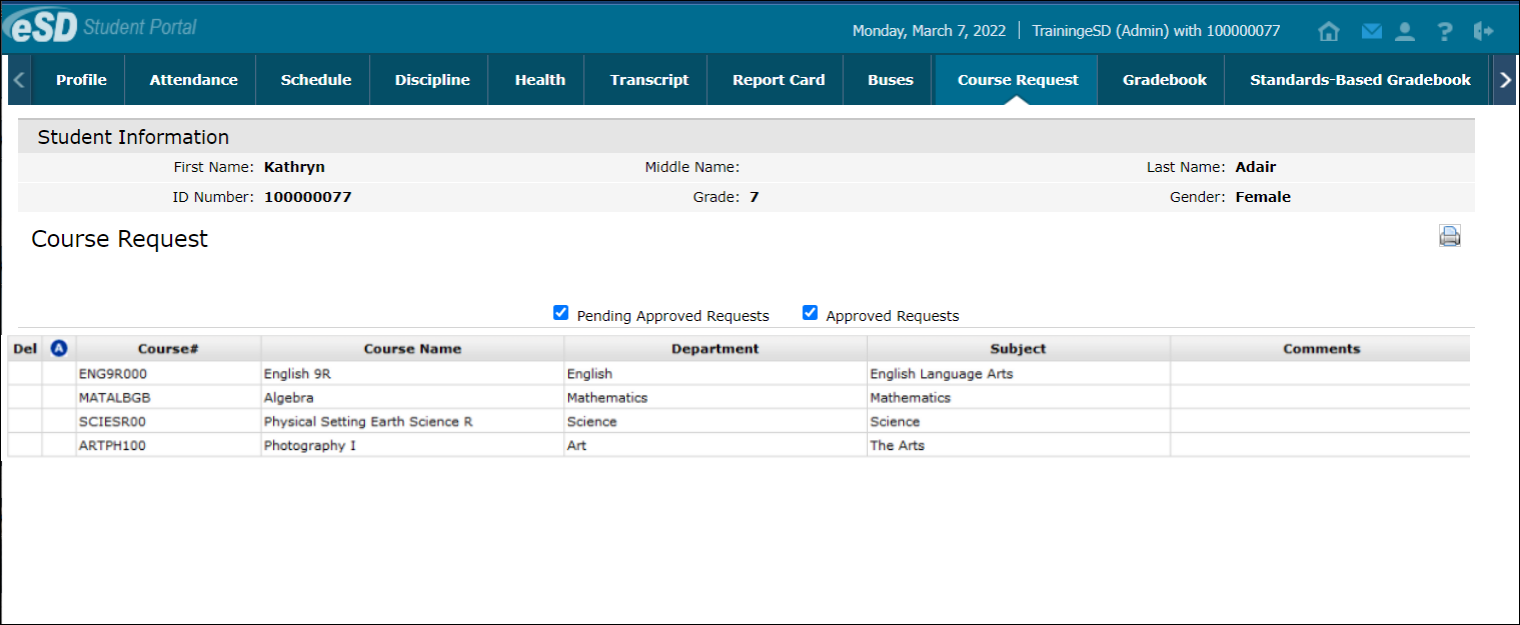Select course code ARTPH100
The width and height of the screenshot is (1520, 625).
coord(112,446)
